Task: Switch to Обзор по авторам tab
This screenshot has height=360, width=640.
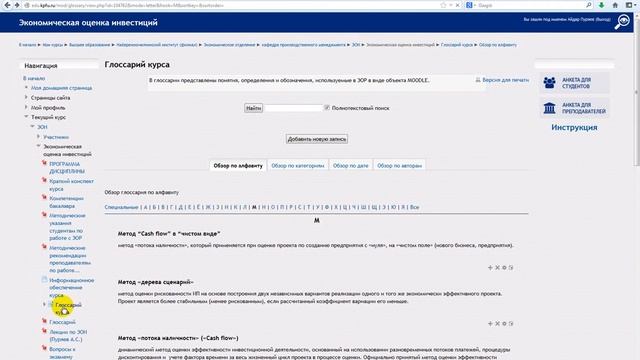Action: (399, 166)
